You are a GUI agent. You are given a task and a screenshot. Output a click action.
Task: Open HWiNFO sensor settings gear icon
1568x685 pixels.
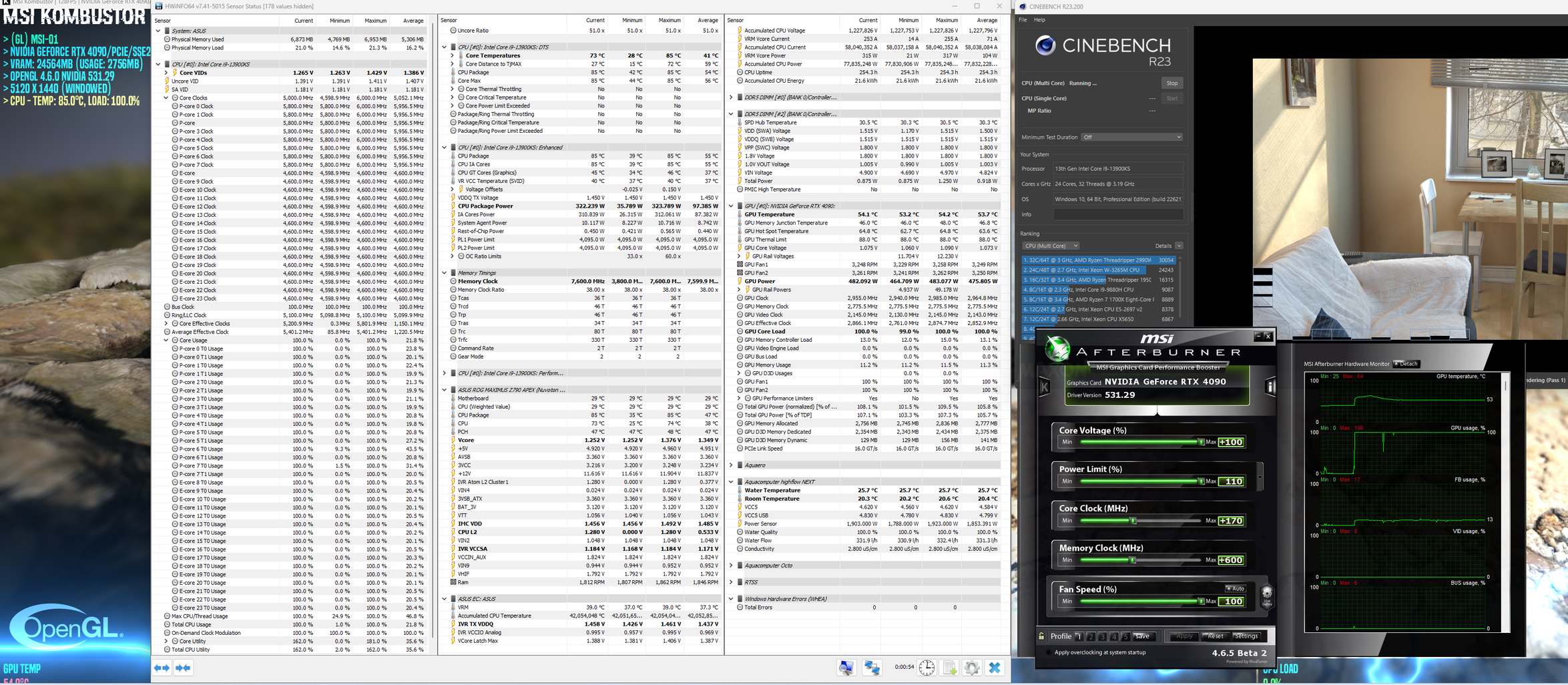[972, 668]
